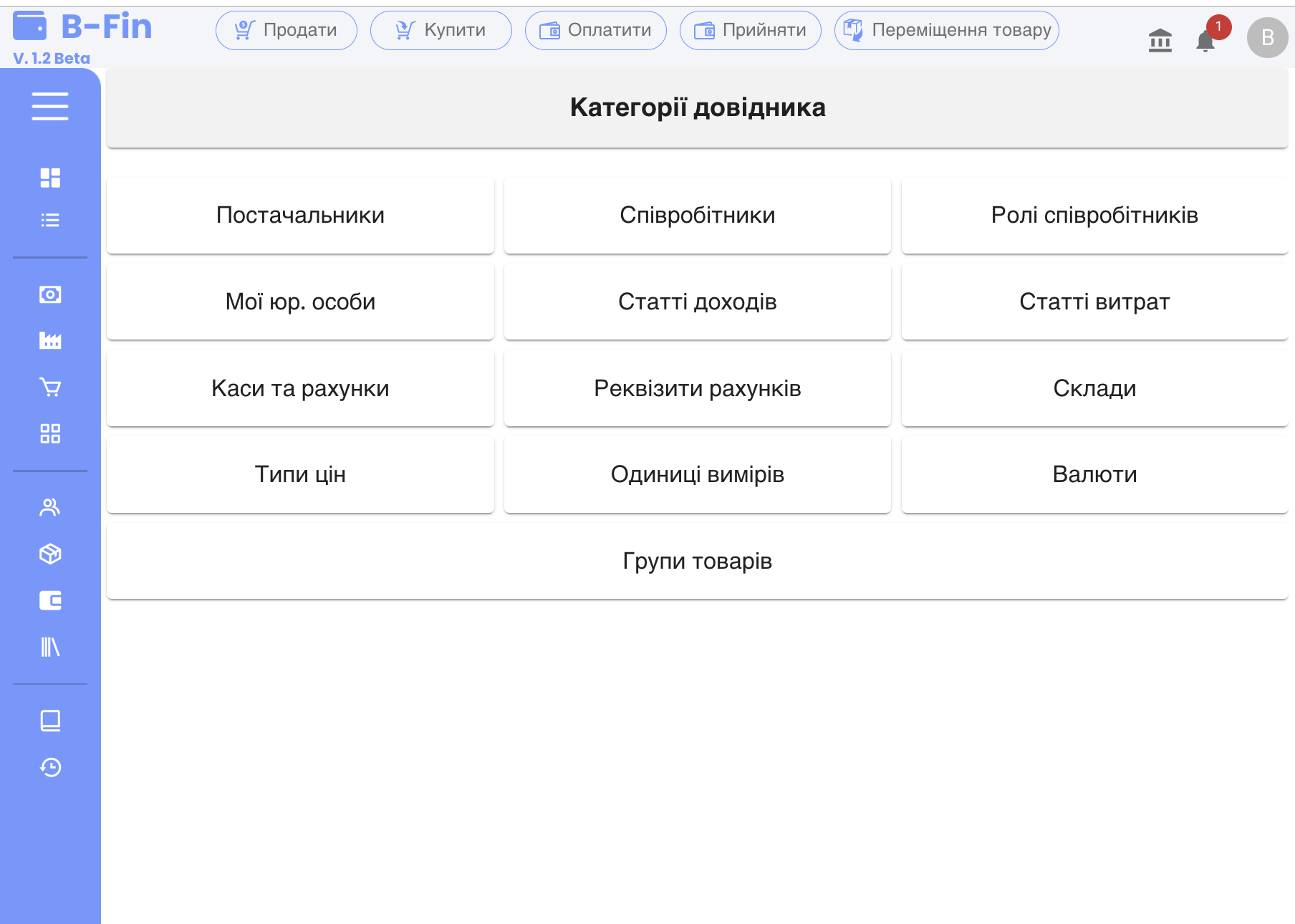This screenshot has width=1295, height=924.
Task: Click the Прийняти button
Action: 751,30
